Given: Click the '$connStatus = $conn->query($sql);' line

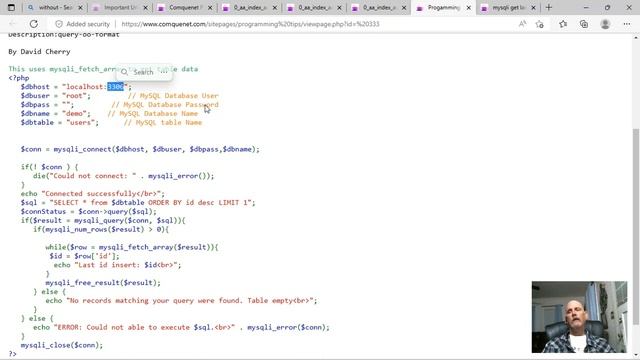Looking at the screenshot, I should (89, 211).
